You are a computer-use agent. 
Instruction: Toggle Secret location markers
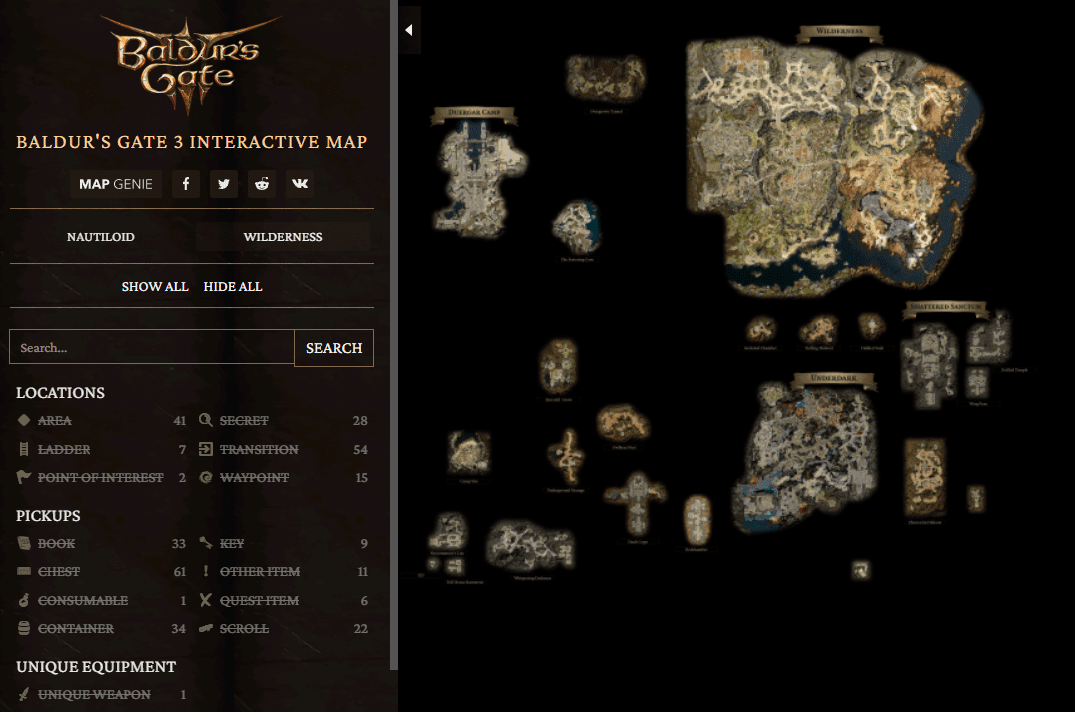[283, 420]
